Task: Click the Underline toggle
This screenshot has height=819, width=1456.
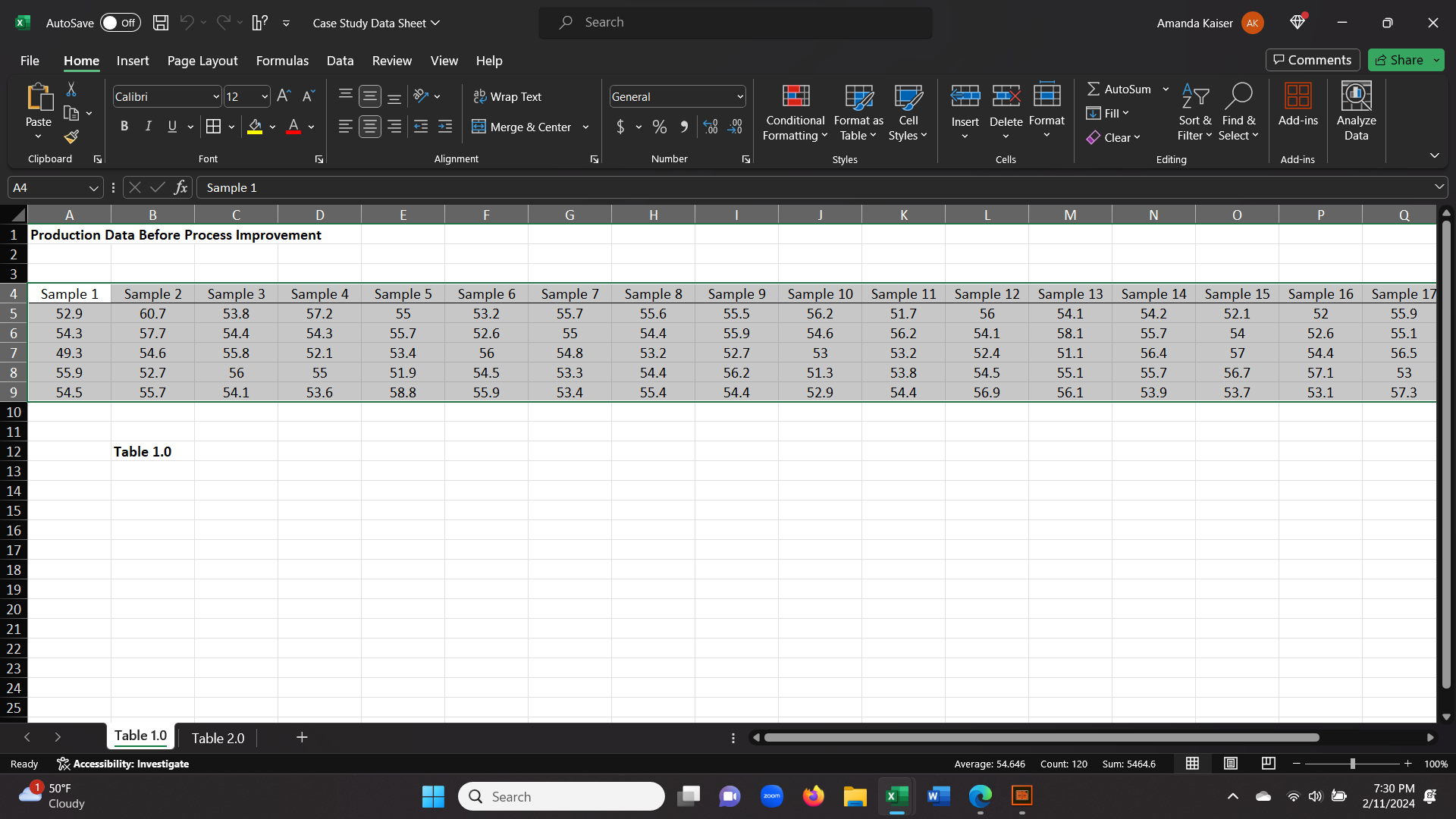Action: (x=172, y=127)
